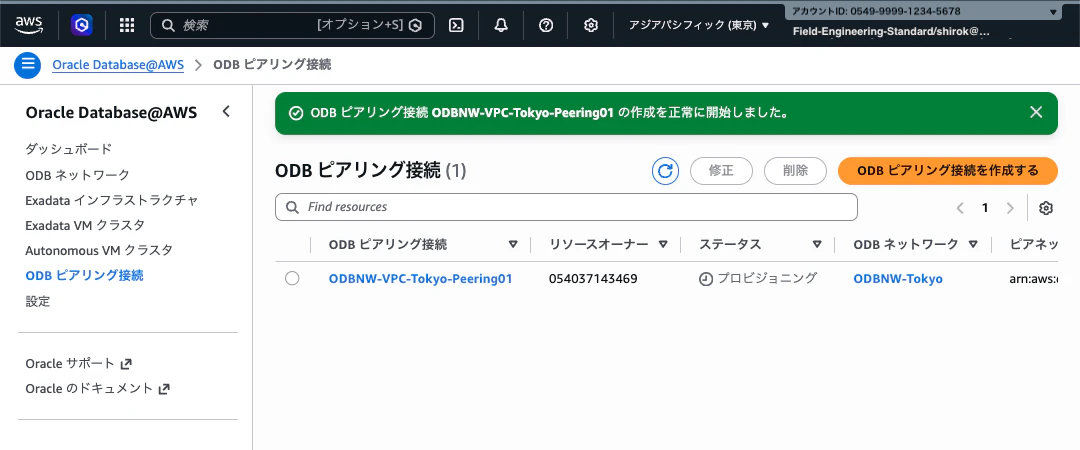The height and width of the screenshot is (450, 1080).
Task: Open the アジアパシフィック (東京) region dropdown
Action: click(x=699, y=25)
